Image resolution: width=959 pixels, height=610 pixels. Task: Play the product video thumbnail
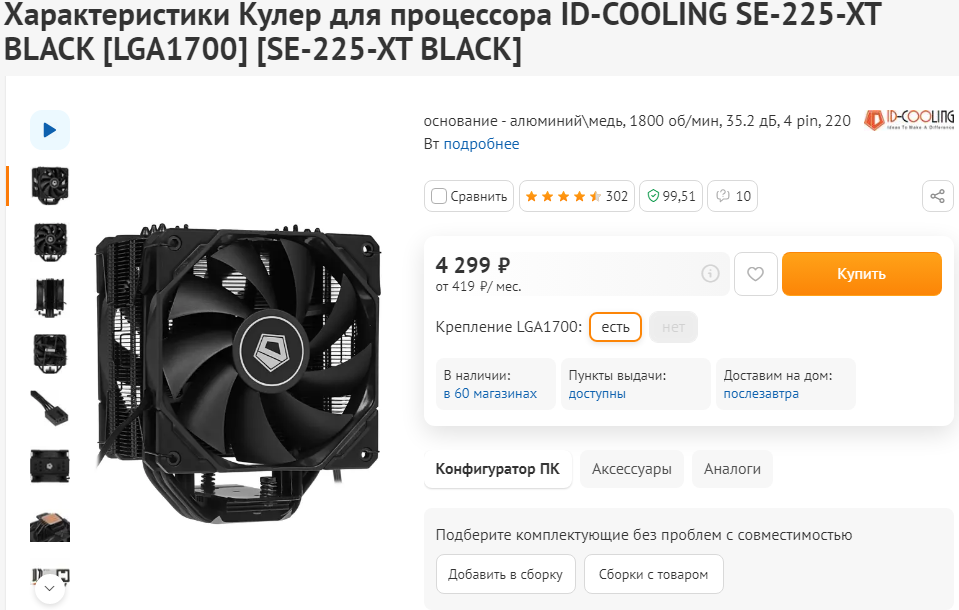pos(50,130)
